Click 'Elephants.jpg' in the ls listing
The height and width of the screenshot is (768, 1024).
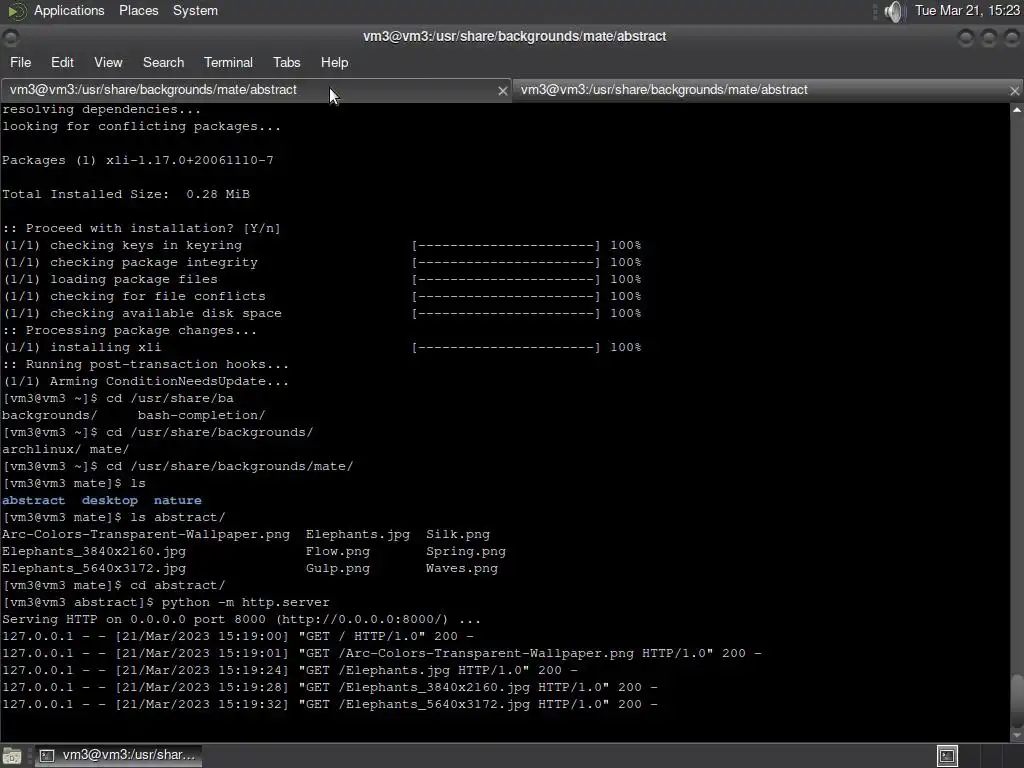click(357, 534)
